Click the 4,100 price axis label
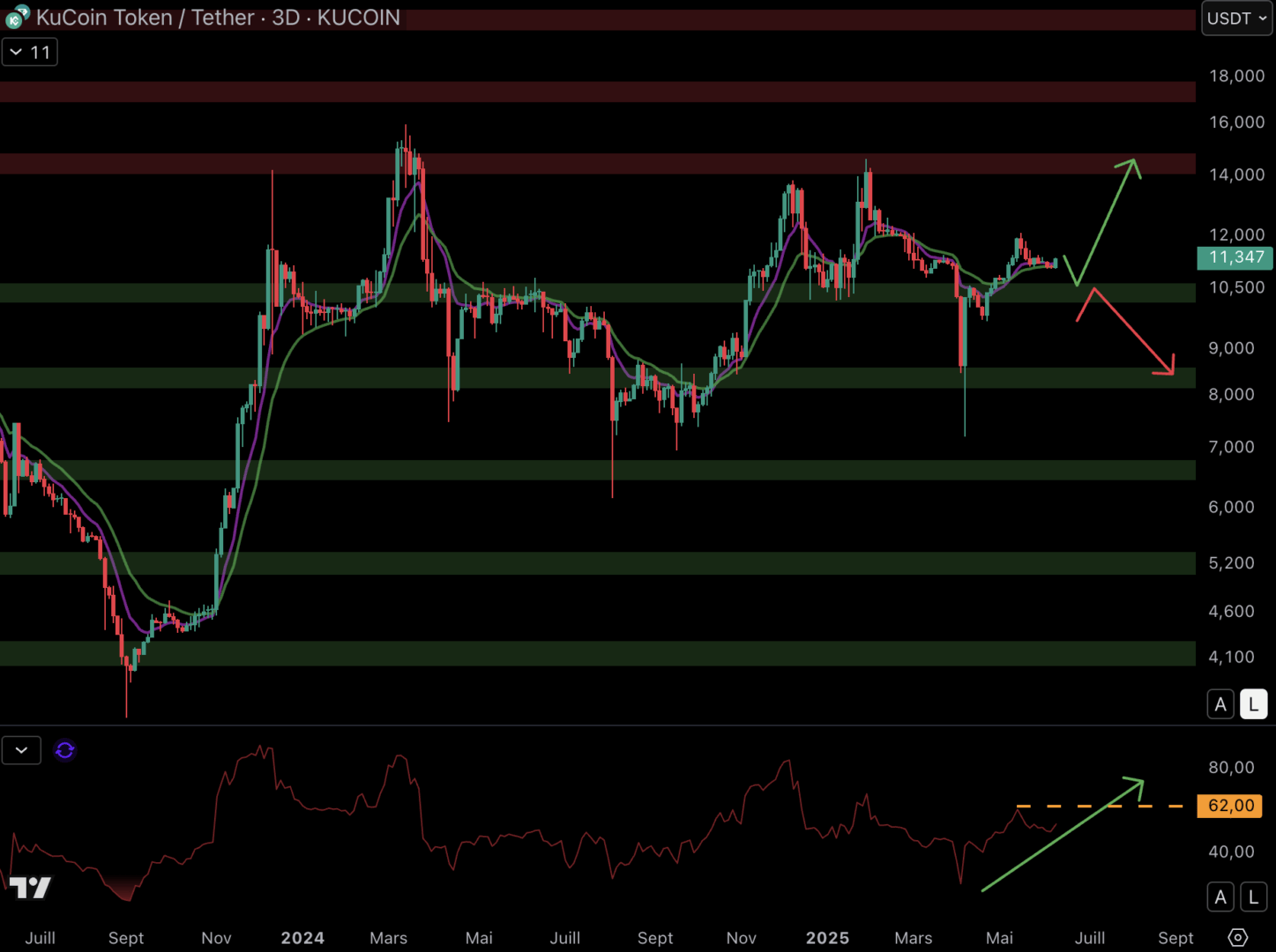 pos(1231,657)
